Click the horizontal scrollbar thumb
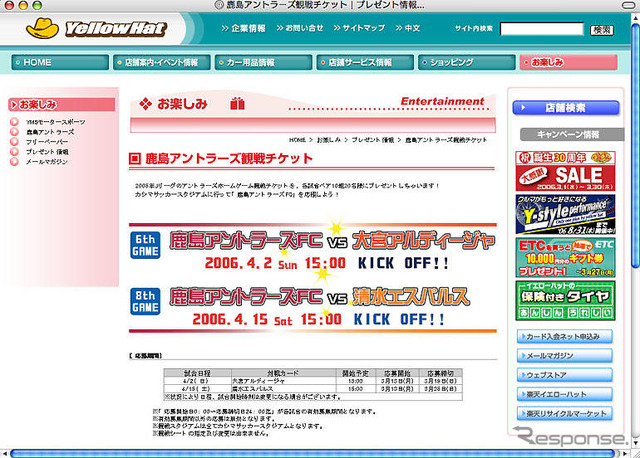Image resolution: width=640 pixels, height=458 pixels. pyautogui.click(x=312, y=454)
